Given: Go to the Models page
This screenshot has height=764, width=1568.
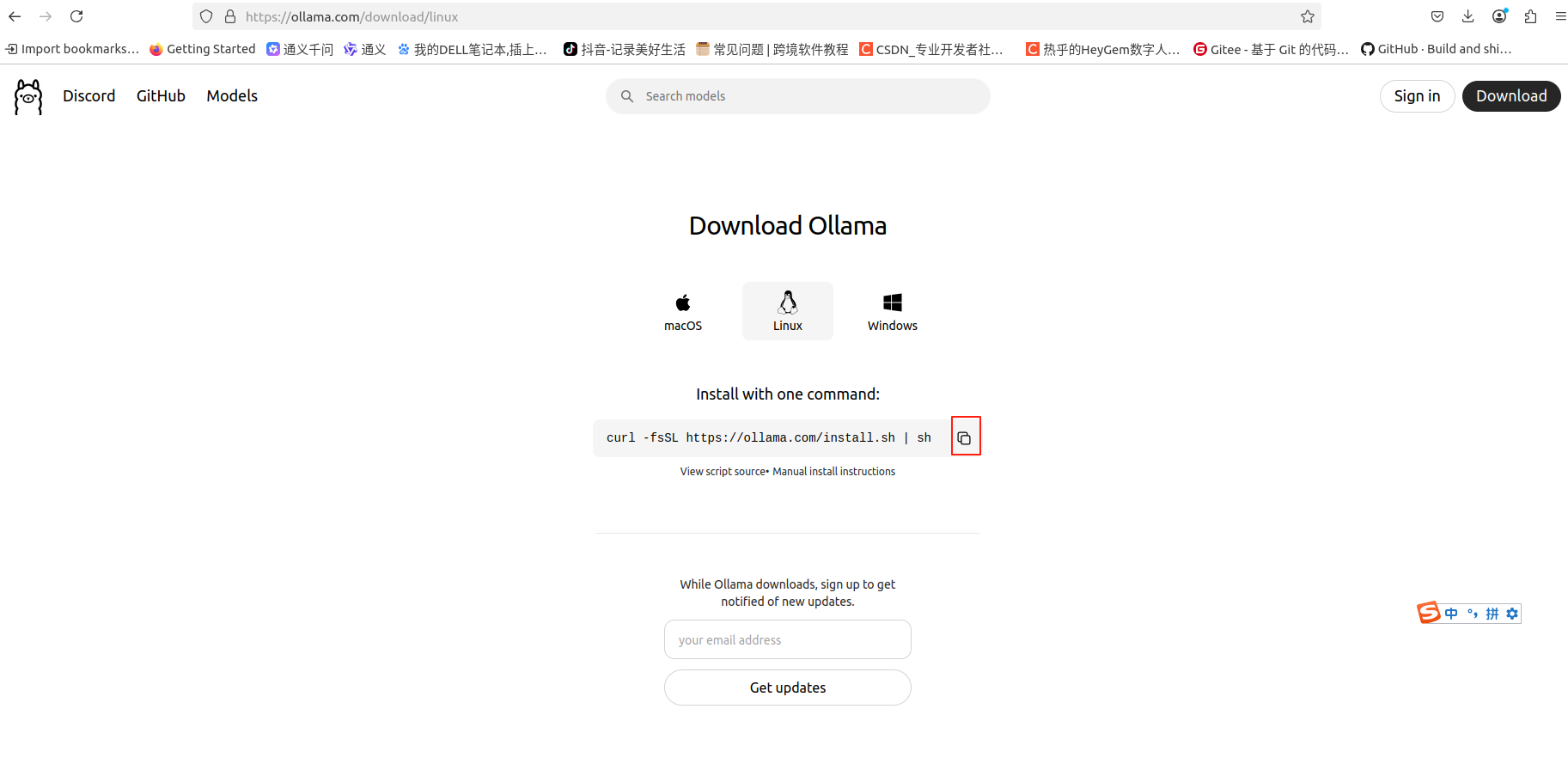Looking at the screenshot, I should point(232,96).
